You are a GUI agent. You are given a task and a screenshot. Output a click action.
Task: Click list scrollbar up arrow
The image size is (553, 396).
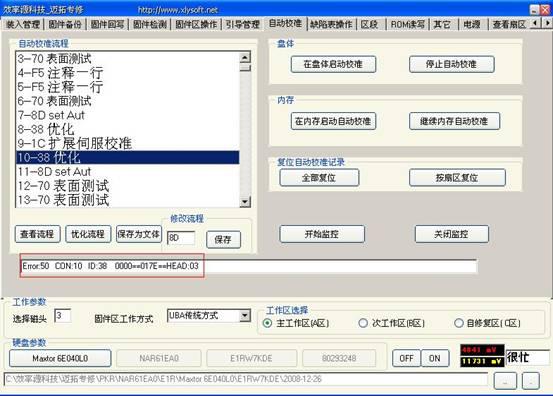coord(245,57)
